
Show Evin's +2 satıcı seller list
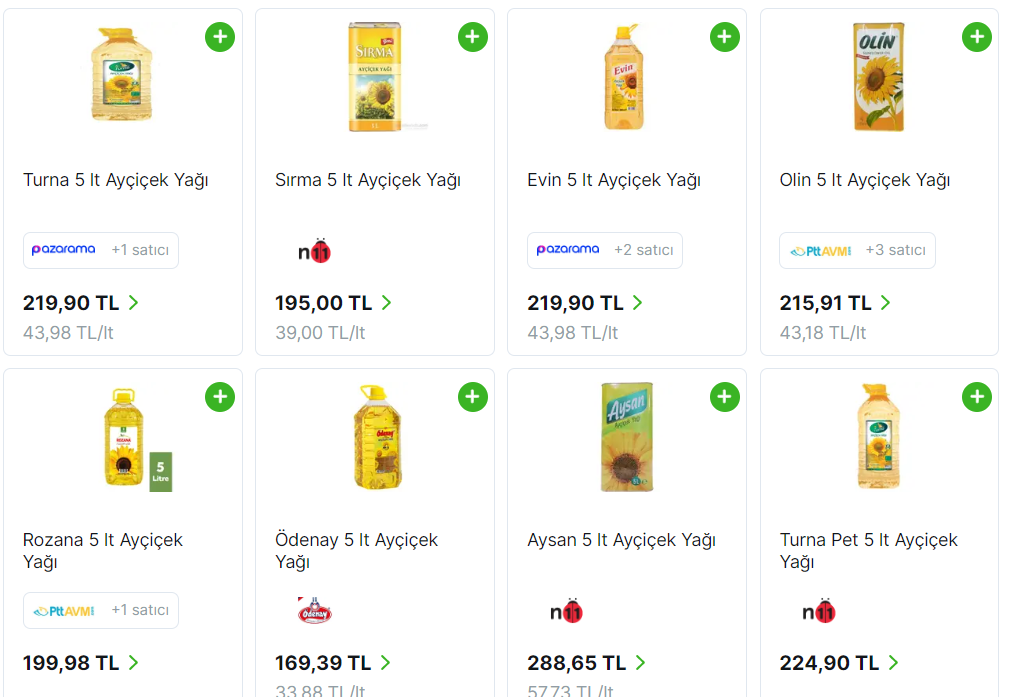(643, 250)
